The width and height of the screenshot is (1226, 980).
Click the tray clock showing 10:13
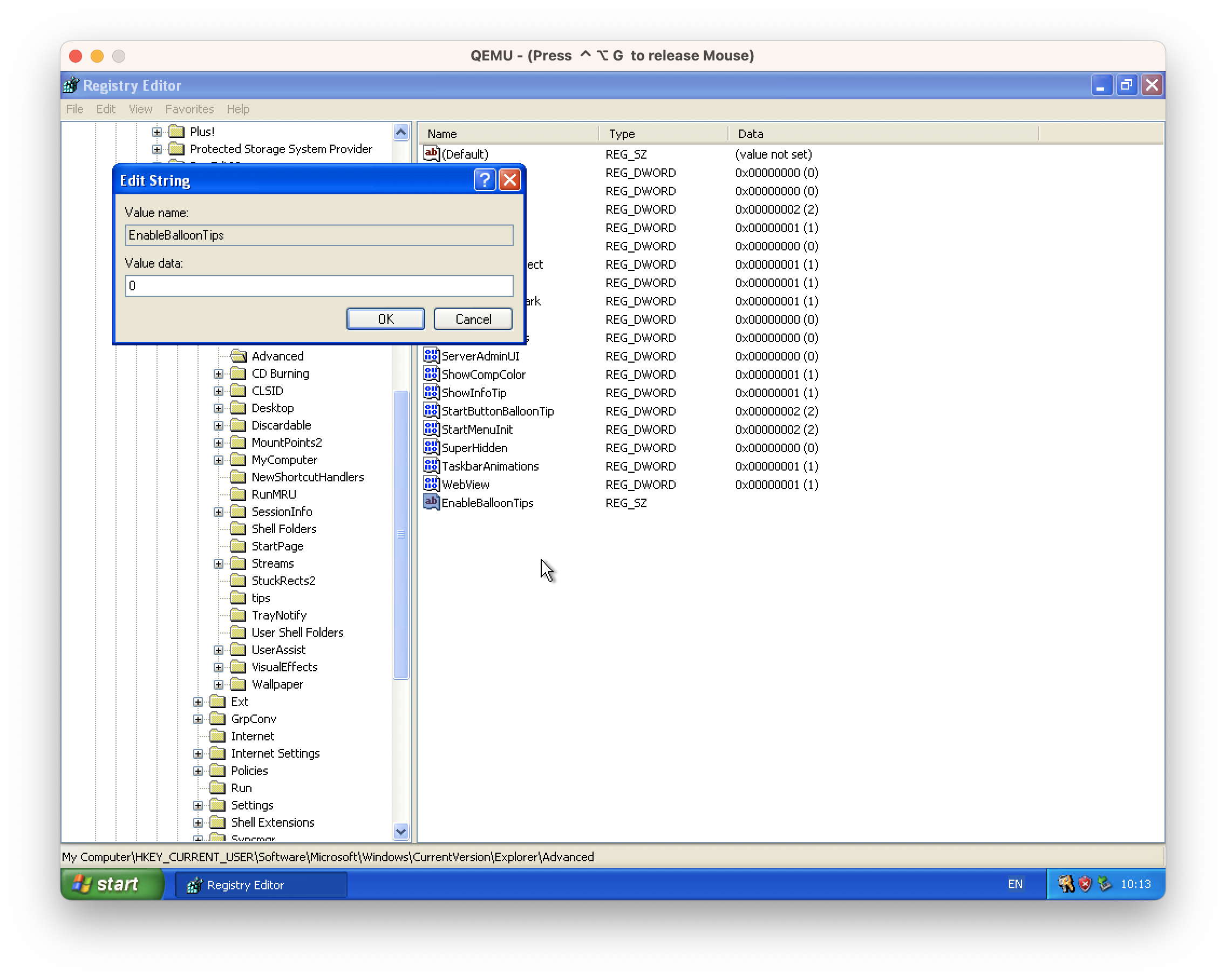pos(1135,884)
